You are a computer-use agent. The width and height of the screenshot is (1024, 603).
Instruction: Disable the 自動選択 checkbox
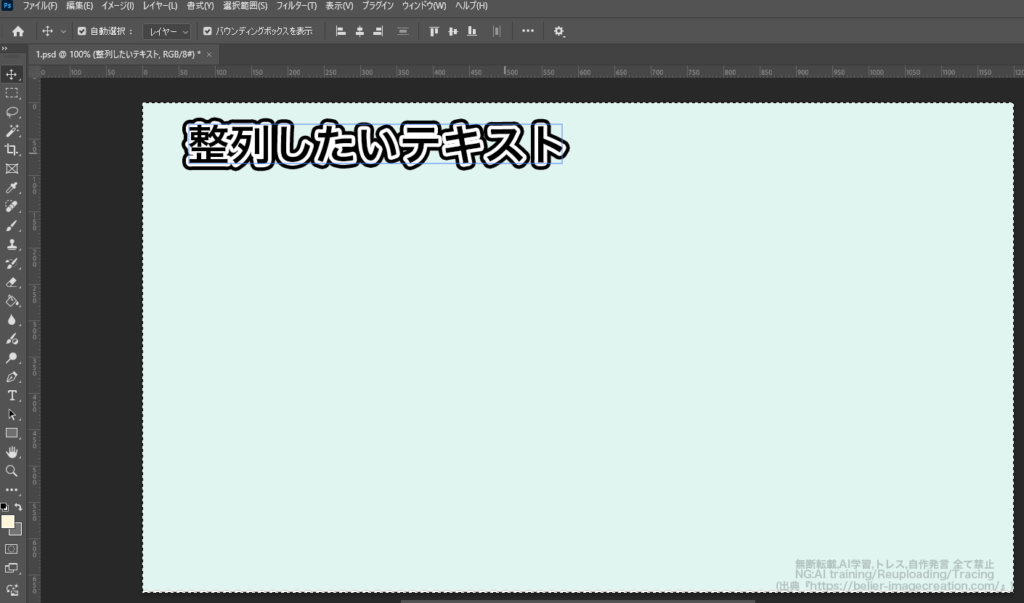coord(82,31)
